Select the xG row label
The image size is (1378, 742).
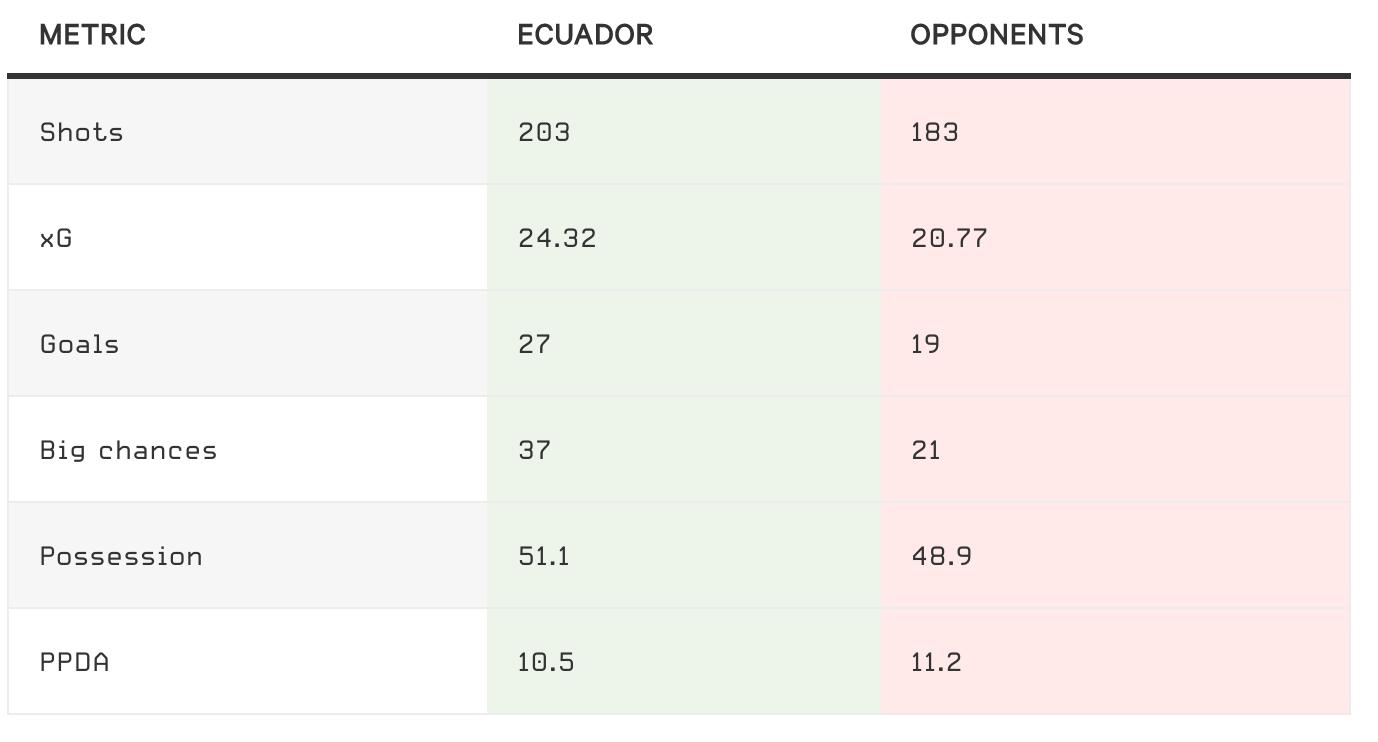pos(56,238)
